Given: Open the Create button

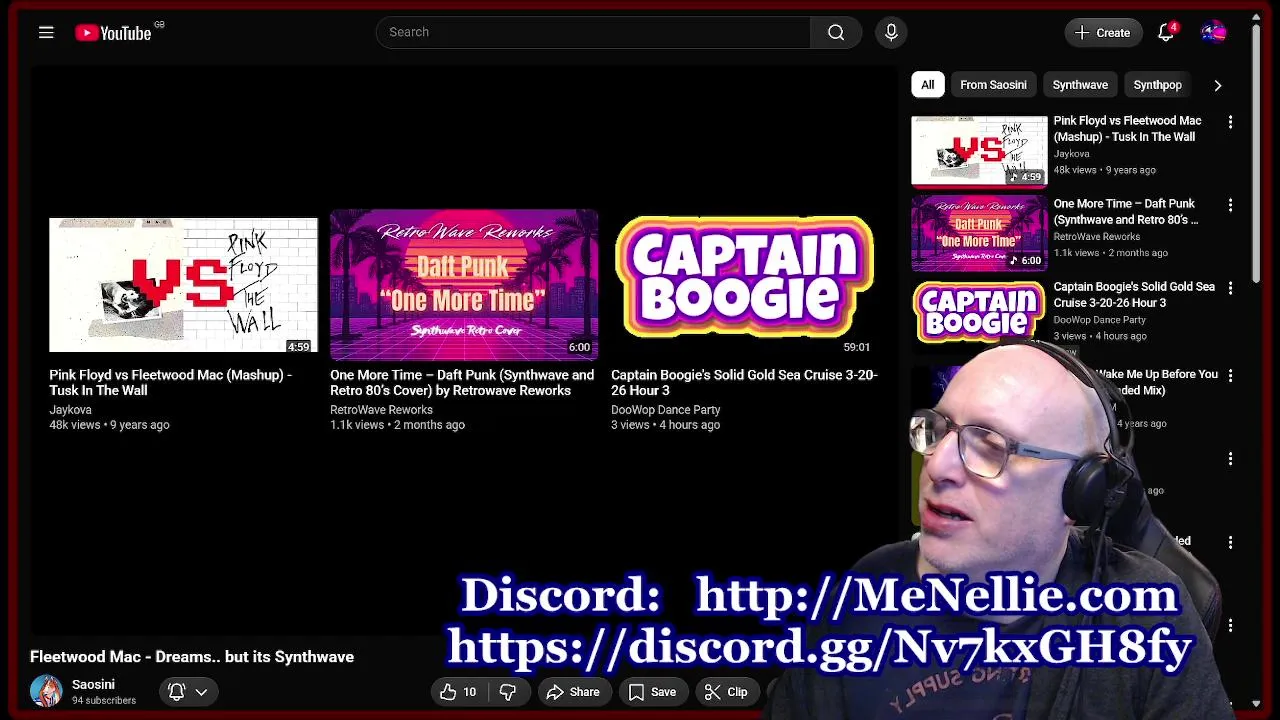Looking at the screenshot, I should (1102, 33).
